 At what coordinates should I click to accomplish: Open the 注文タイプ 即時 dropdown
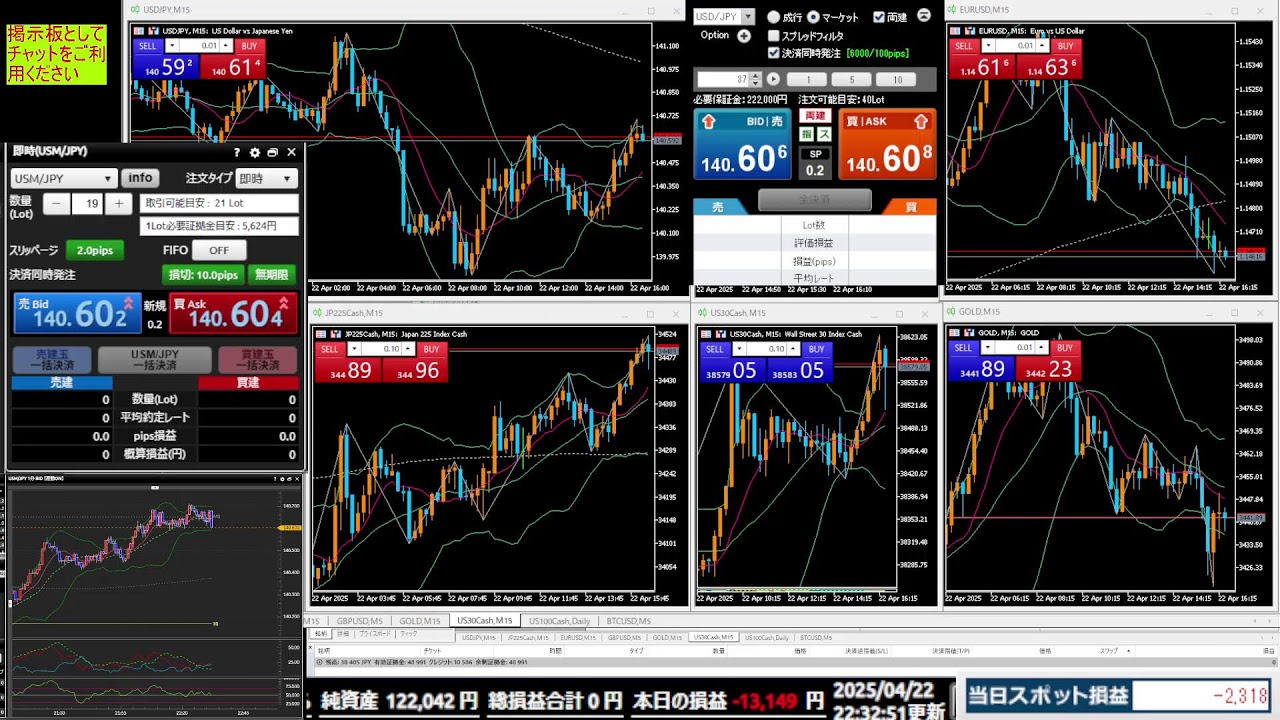coord(266,179)
